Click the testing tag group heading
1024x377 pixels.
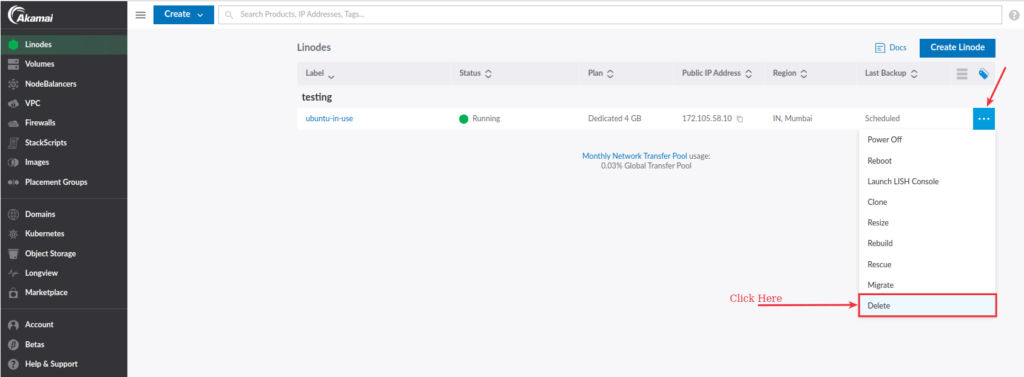(317, 97)
